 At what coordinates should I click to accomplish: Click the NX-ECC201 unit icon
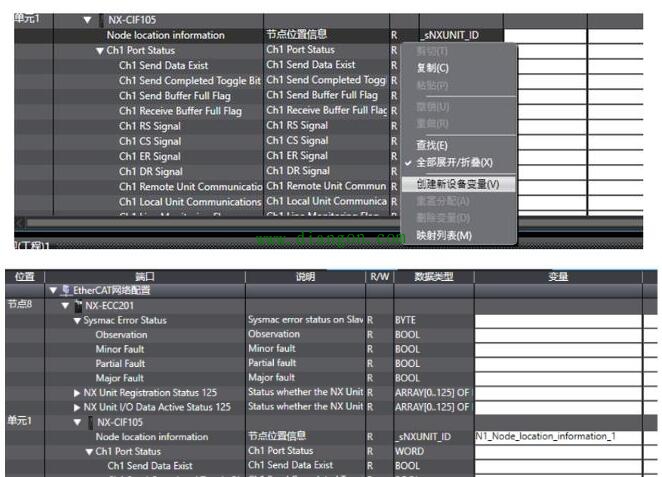[x=78, y=305]
